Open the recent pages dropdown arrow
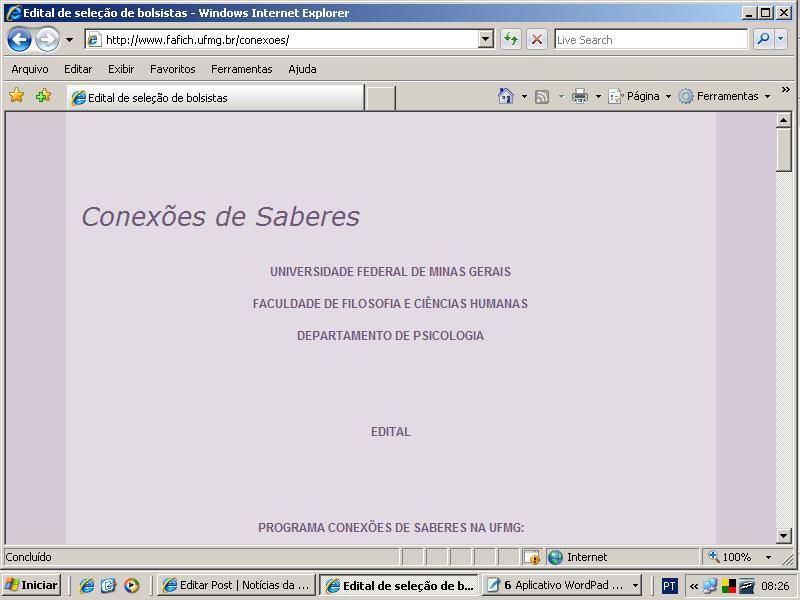Viewport: 800px width, 600px height. 69,39
